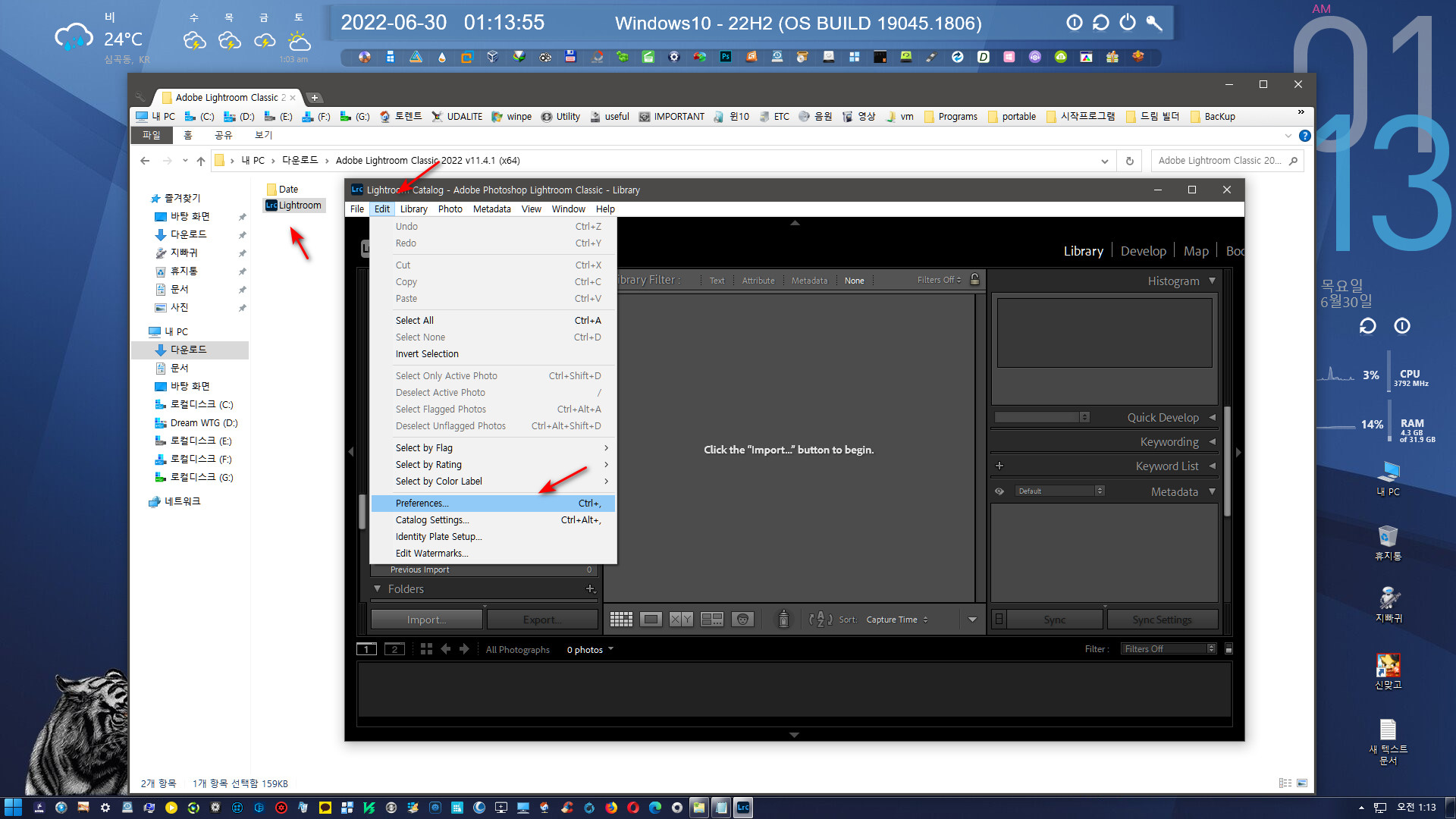Open Photoshop icon in top launcher bar
1456x819 pixels.
click(725, 57)
